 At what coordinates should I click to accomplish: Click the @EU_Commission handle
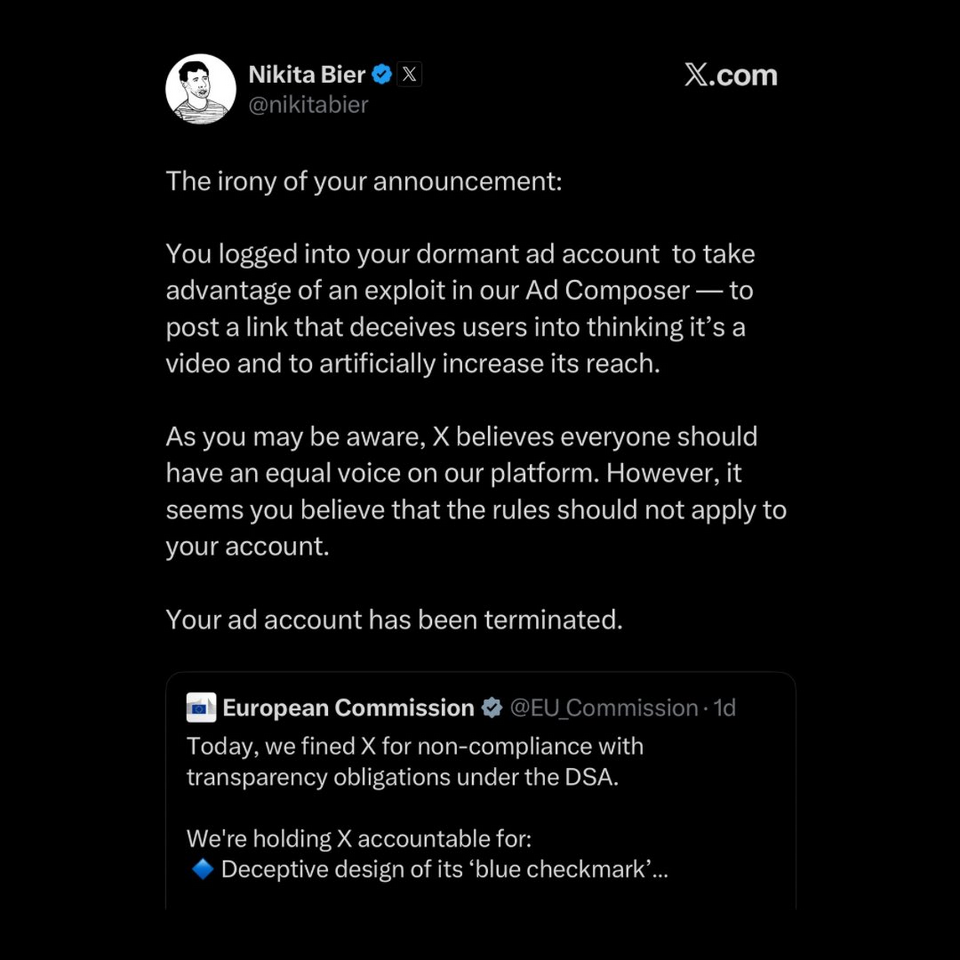click(x=604, y=708)
